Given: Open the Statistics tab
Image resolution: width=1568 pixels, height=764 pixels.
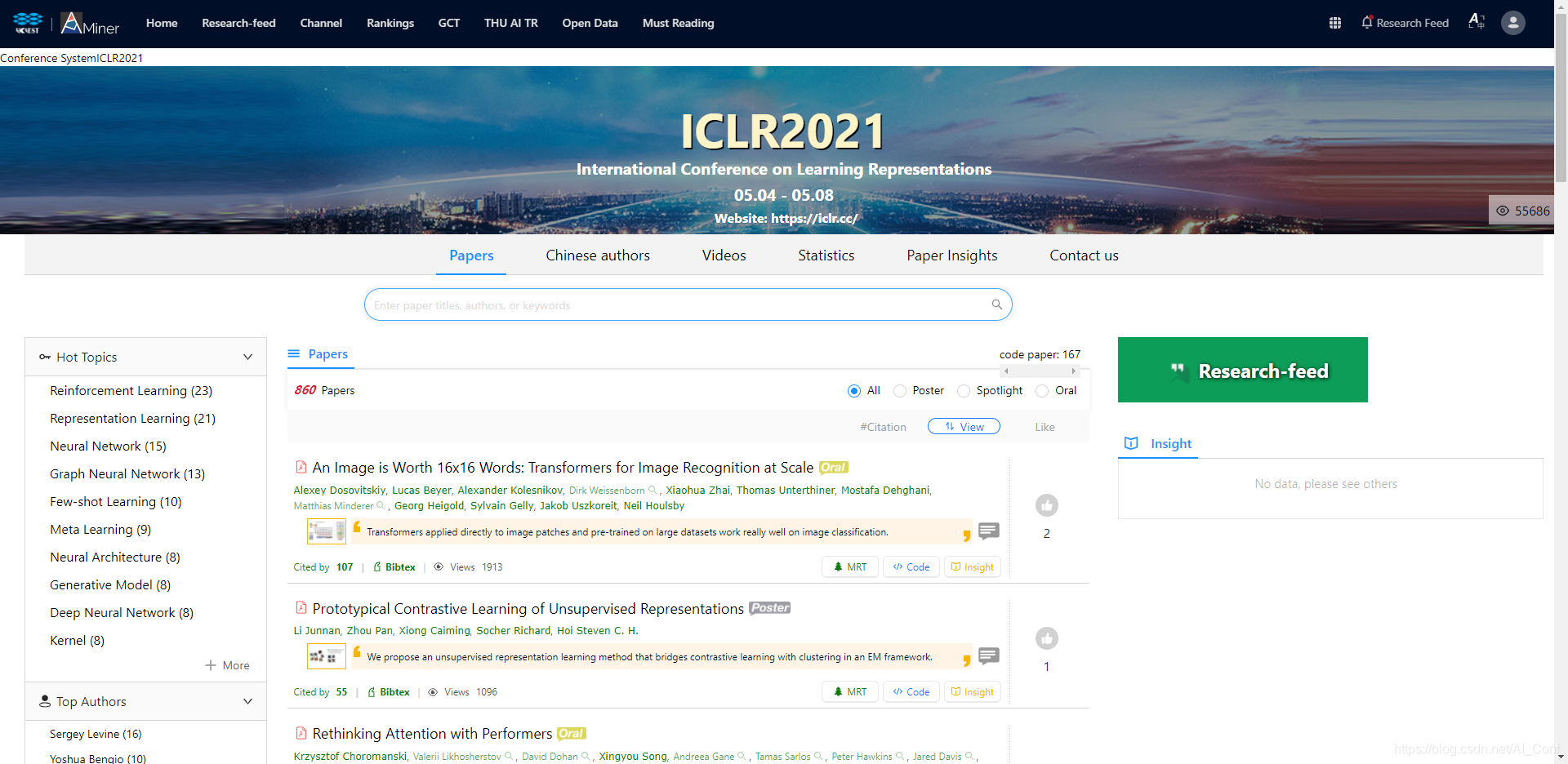Looking at the screenshot, I should click(826, 255).
